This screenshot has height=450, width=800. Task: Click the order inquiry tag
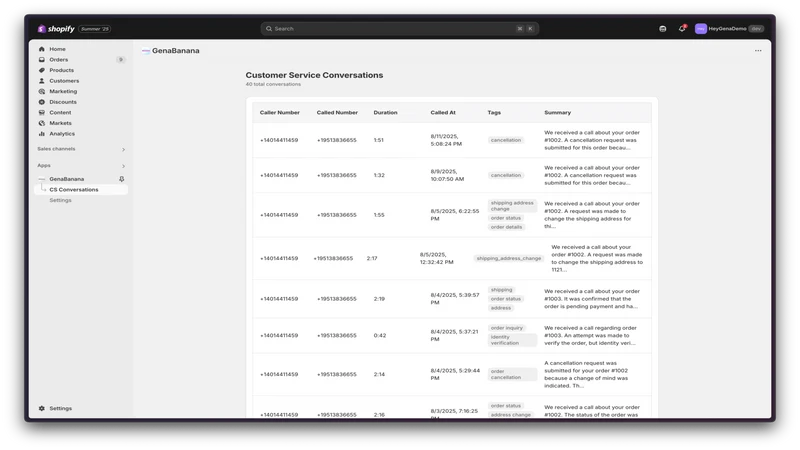point(507,328)
